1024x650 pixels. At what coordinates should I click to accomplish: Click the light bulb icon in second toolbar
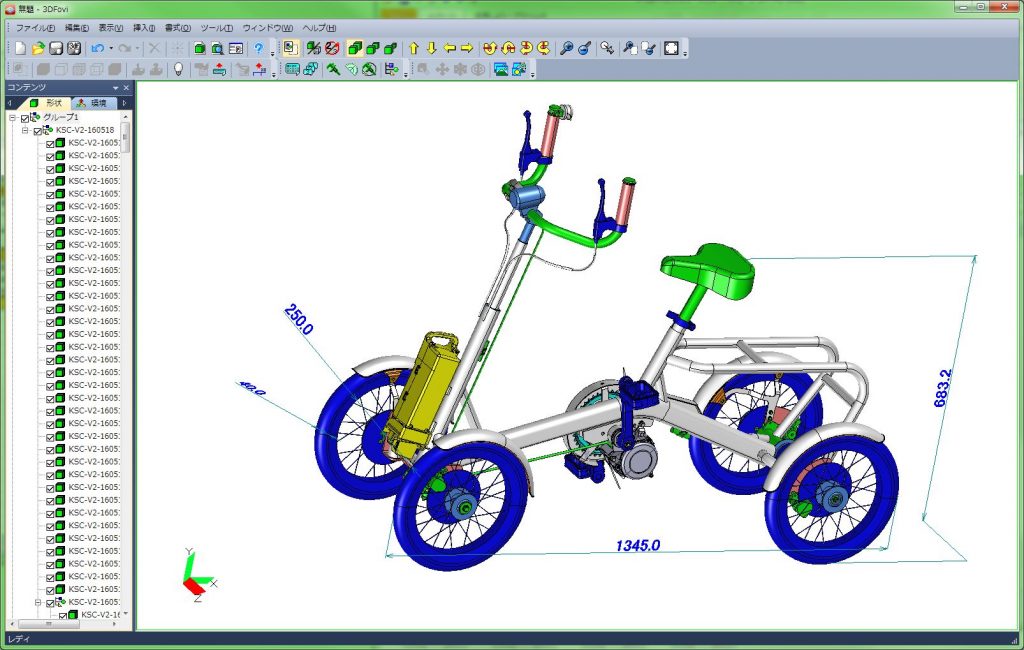click(179, 69)
